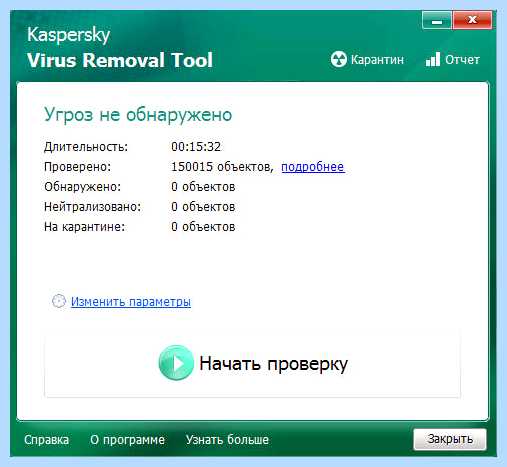Select the На карантине value 0 объектов
507x467 pixels.
pos(203,227)
